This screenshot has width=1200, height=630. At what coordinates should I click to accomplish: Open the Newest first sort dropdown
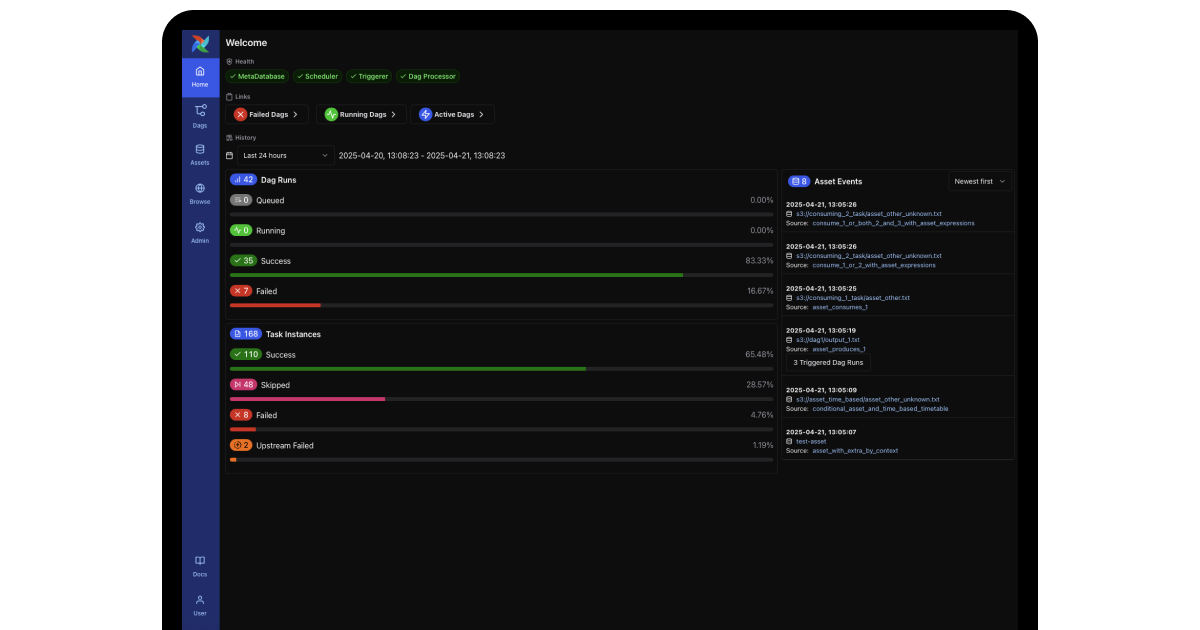tap(980, 181)
